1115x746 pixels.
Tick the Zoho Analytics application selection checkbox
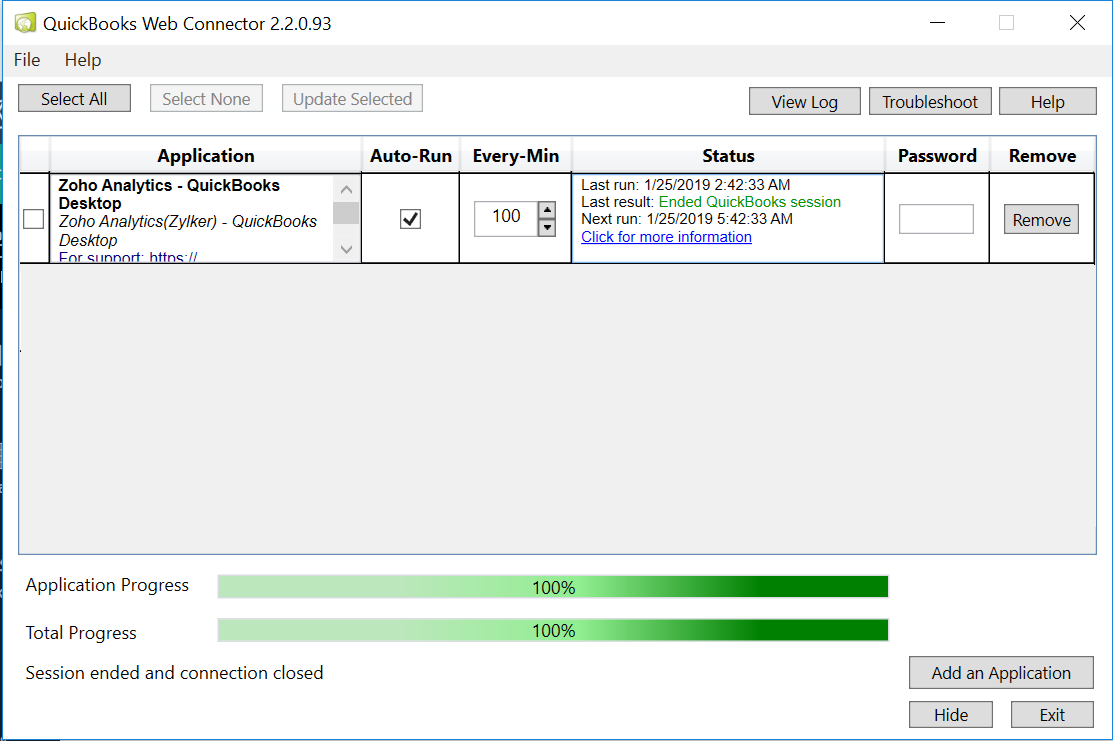(33, 219)
